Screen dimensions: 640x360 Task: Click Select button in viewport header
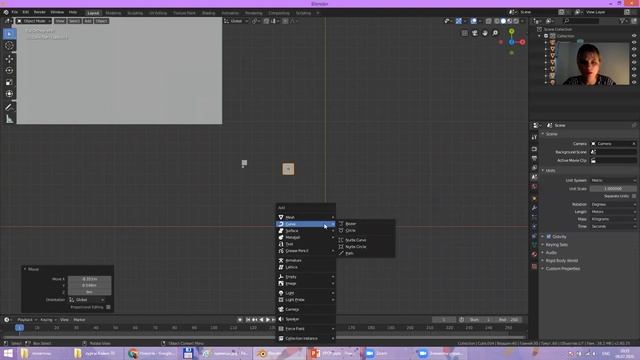coord(74,21)
